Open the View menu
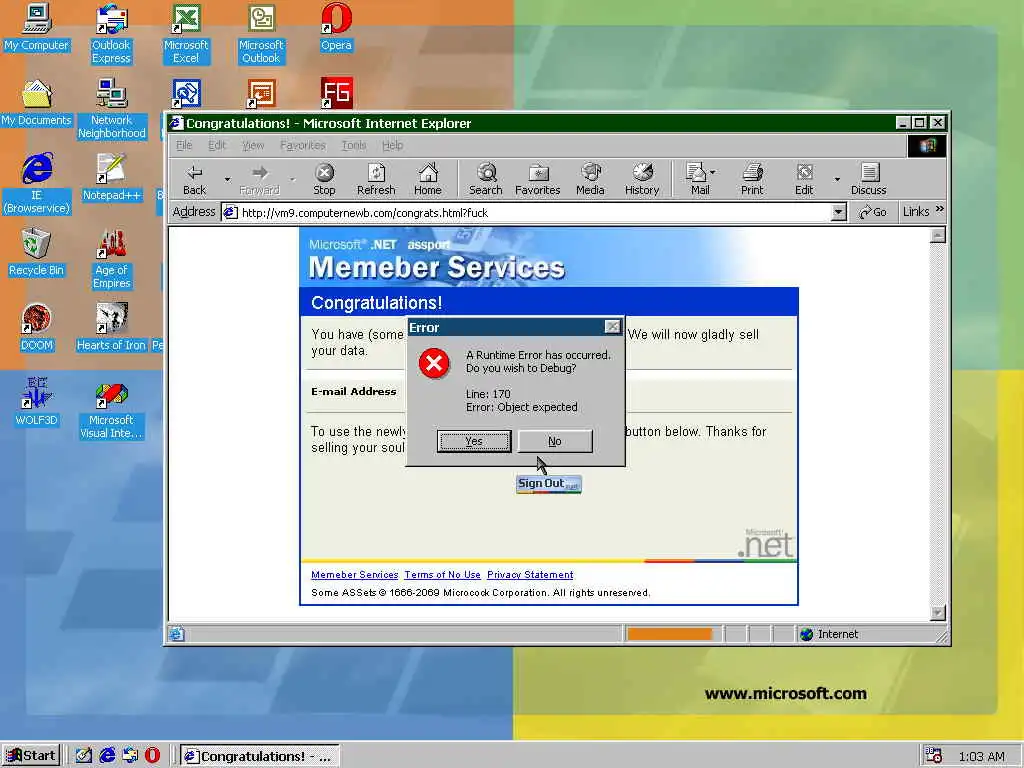 point(253,145)
